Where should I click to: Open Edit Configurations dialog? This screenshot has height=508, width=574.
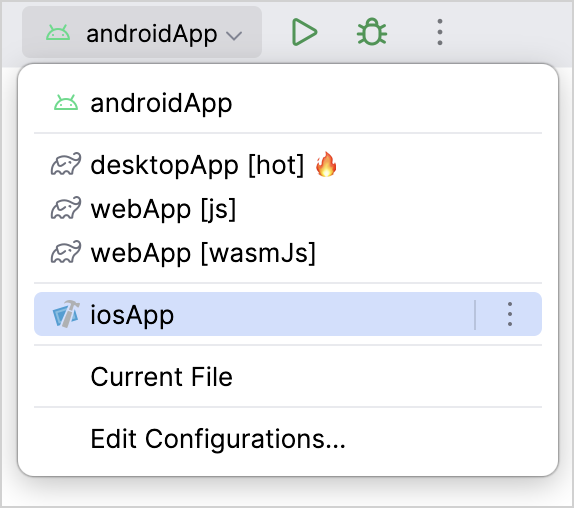click(x=288, y=438)
